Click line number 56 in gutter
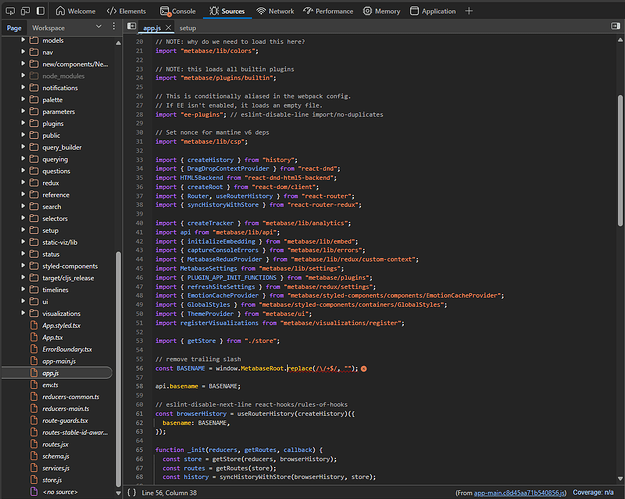The width and height of the screenshot is (625, 499). click(139, 368)
